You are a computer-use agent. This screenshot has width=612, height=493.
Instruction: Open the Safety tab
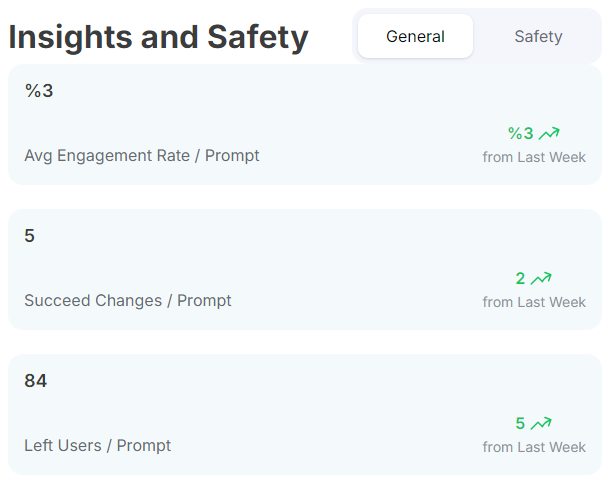(538, 36)
